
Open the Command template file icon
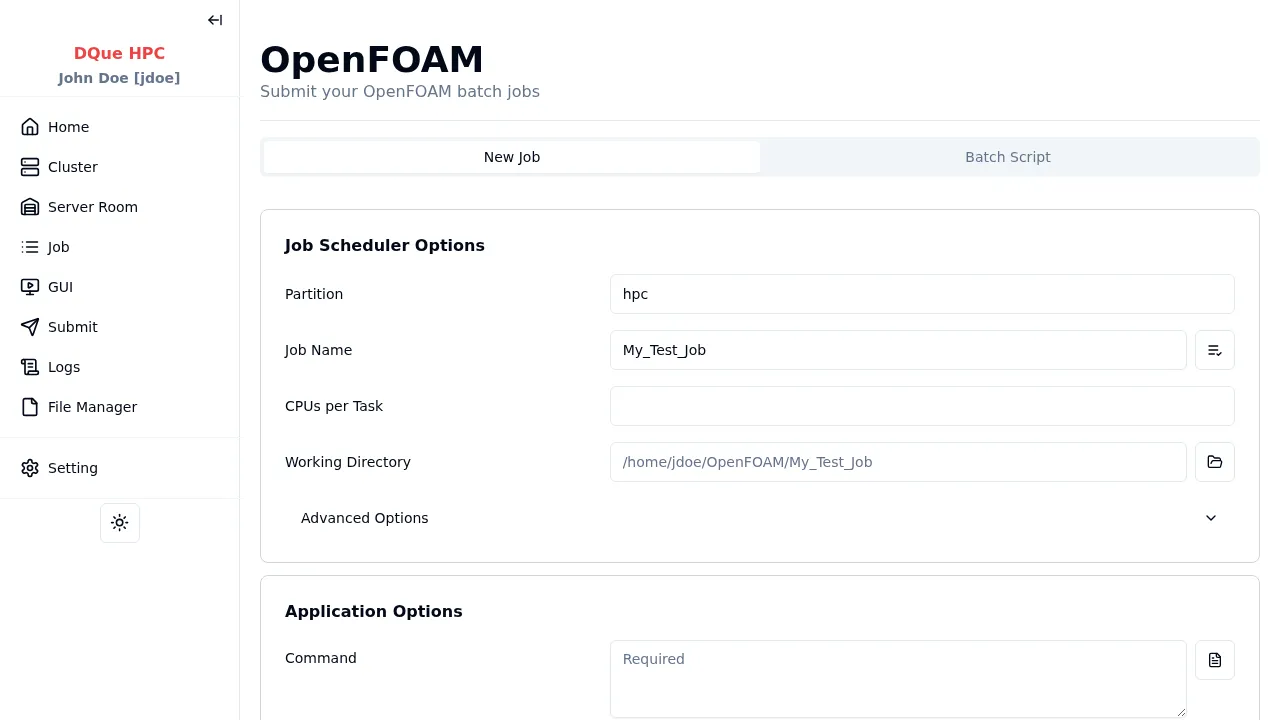1214,660
